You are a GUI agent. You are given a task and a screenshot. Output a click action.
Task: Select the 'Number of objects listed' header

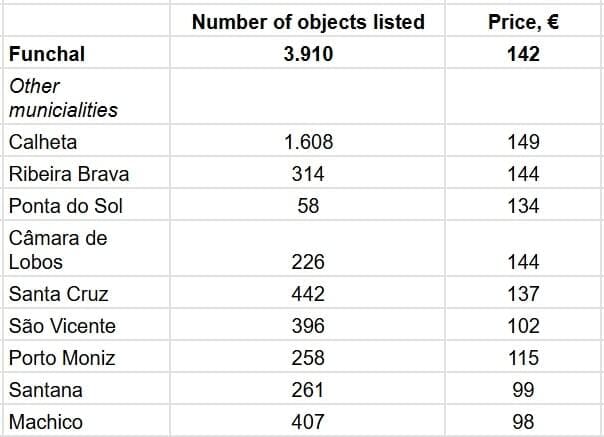click(308, 22)
